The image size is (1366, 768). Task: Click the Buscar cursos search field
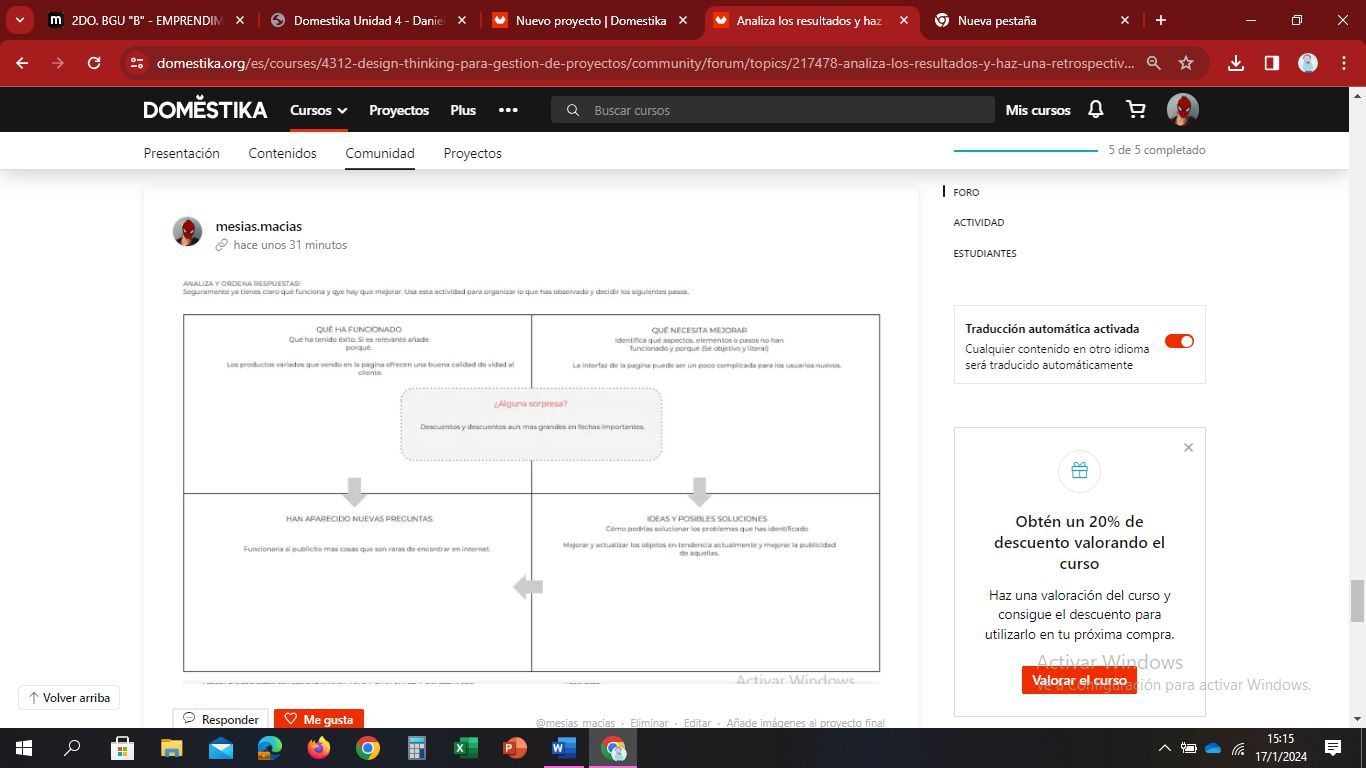coord(780,110)
